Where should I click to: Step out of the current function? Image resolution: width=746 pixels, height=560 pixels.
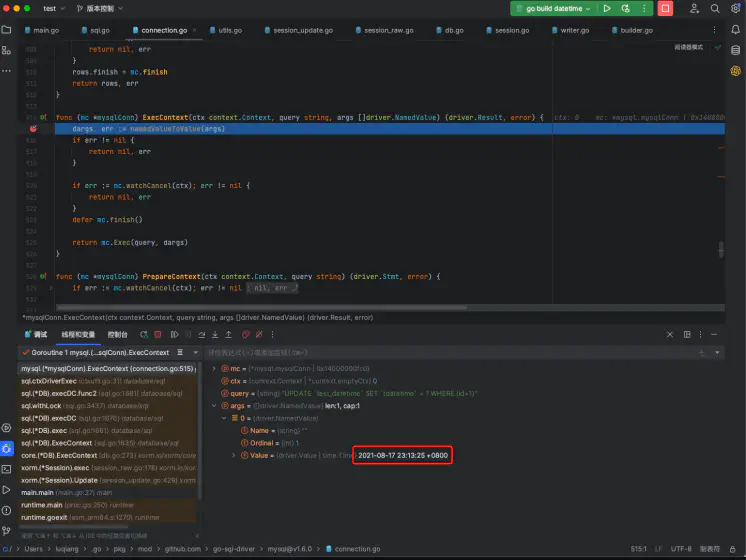pyautogui.click(x=228, y=334)
